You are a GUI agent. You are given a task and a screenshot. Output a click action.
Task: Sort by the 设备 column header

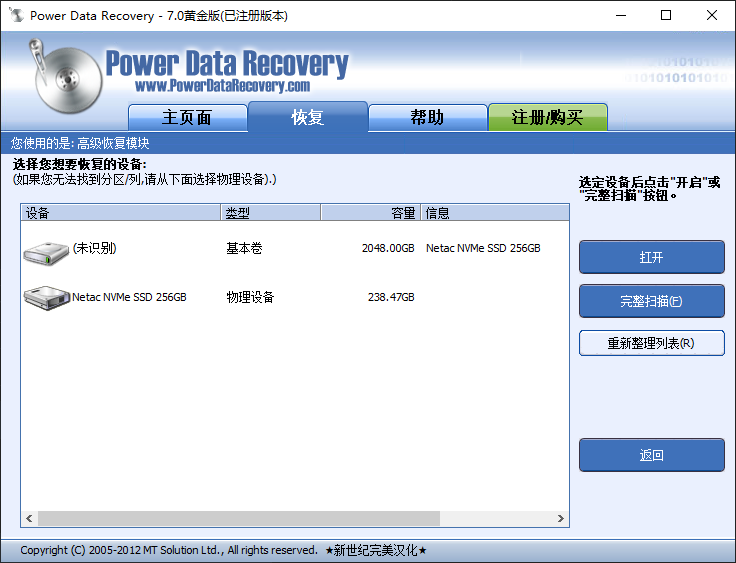(121, 213)
